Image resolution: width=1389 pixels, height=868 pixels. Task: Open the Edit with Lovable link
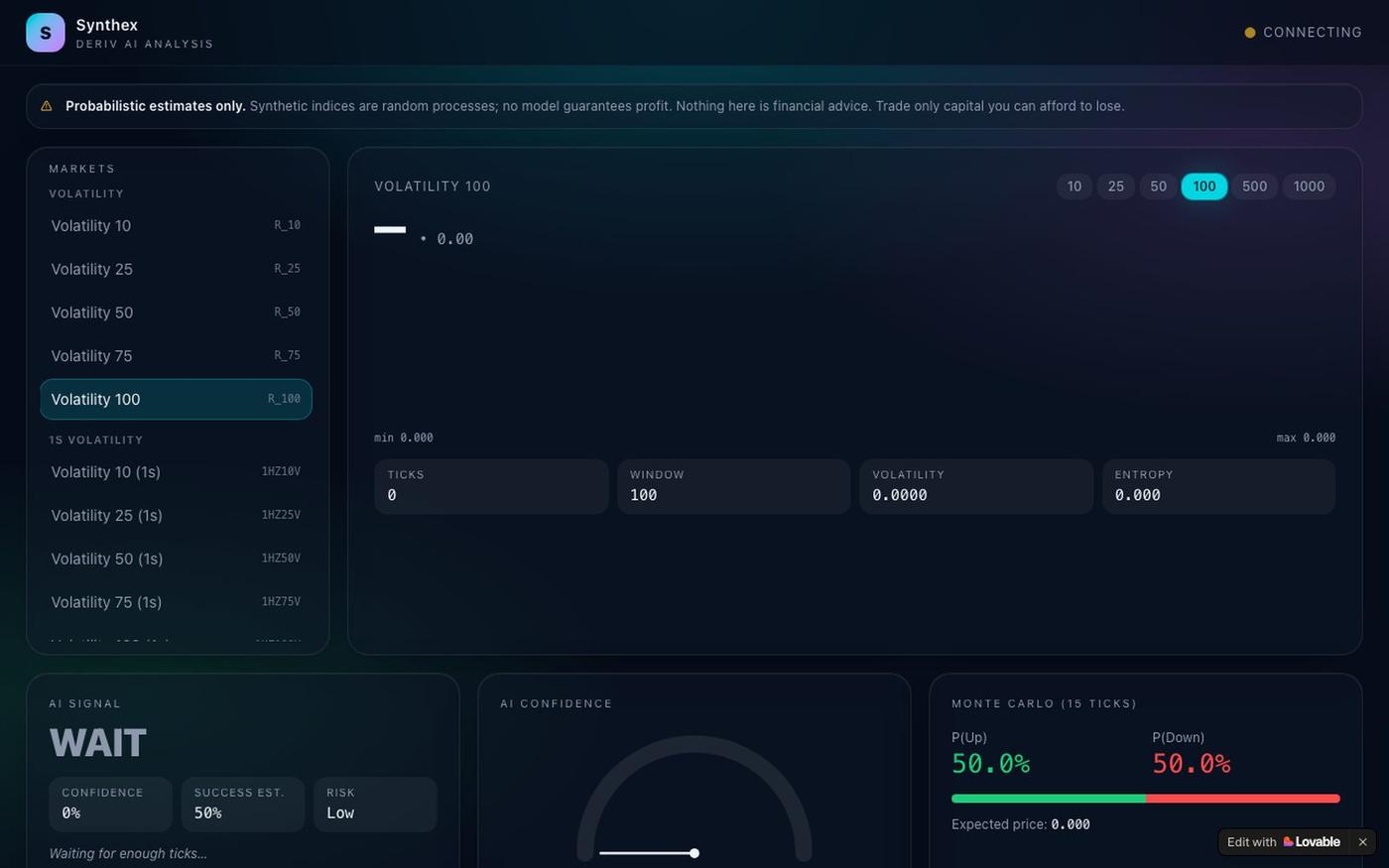point(1284,842)
